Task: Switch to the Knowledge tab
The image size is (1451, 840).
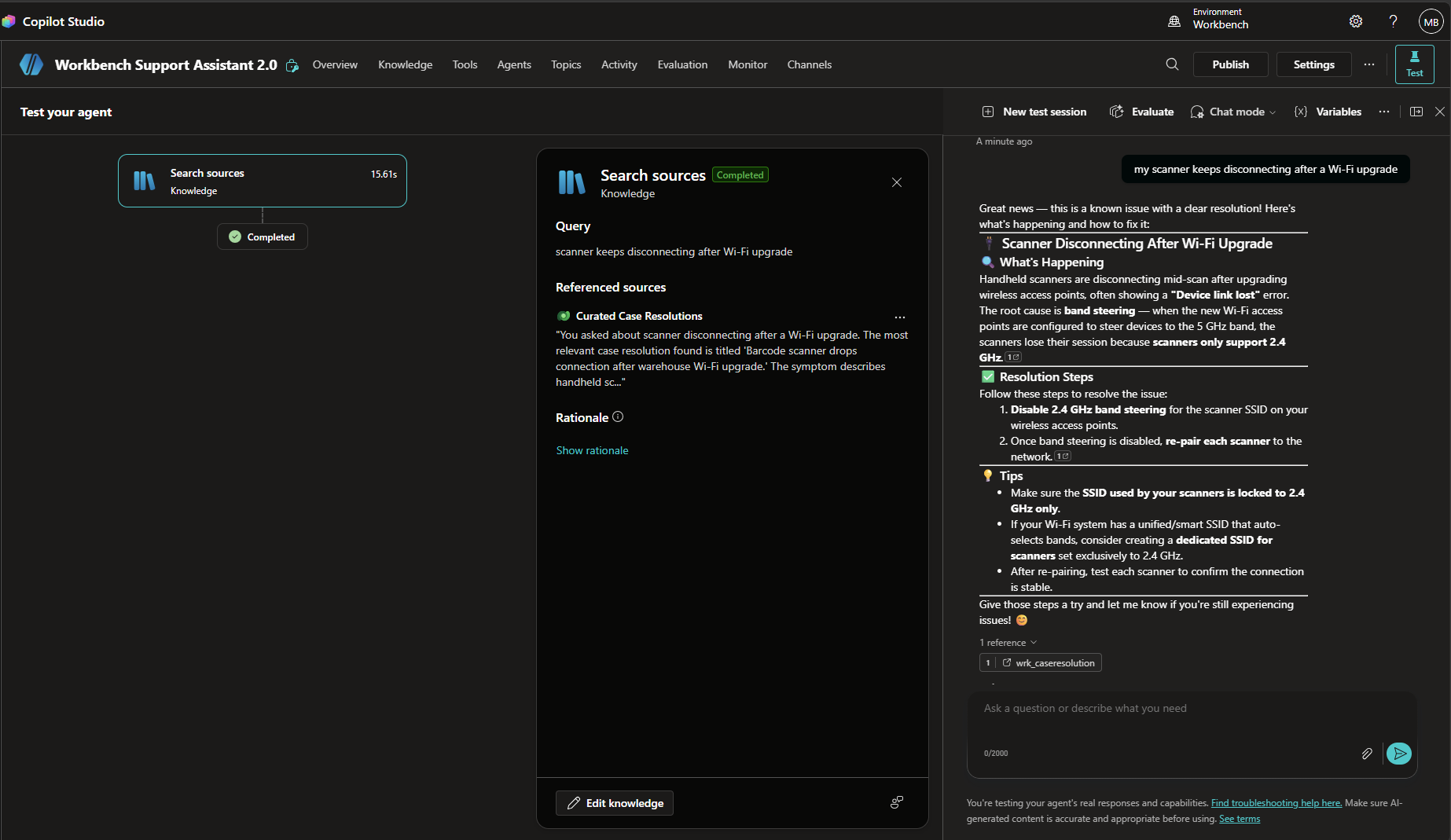Action: [405, 64]
